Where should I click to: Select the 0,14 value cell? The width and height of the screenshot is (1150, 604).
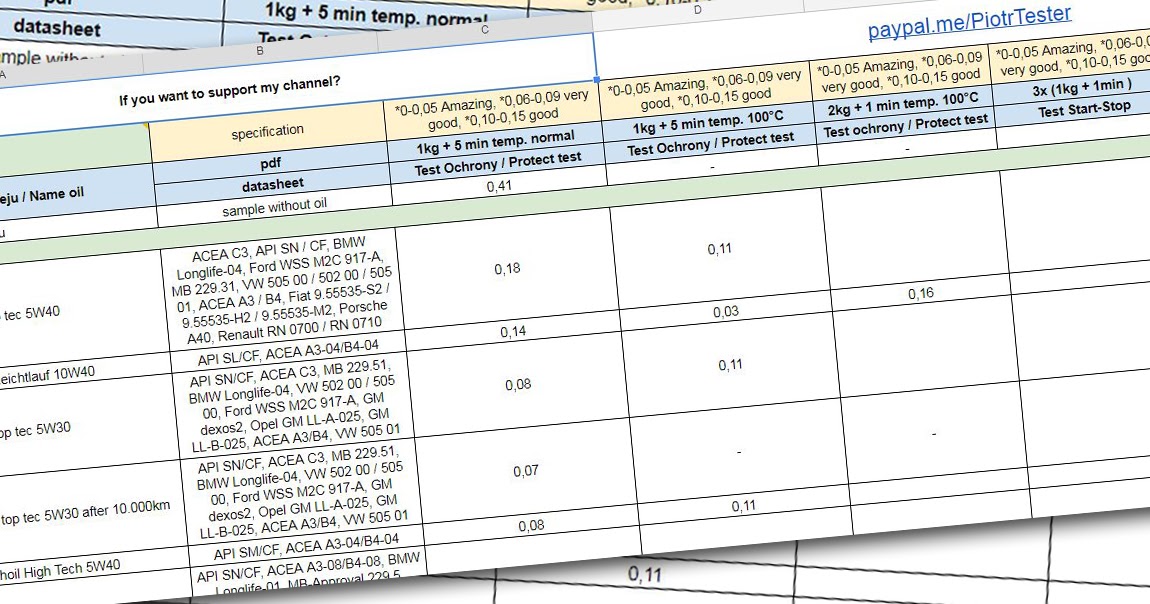coord(513,331)
